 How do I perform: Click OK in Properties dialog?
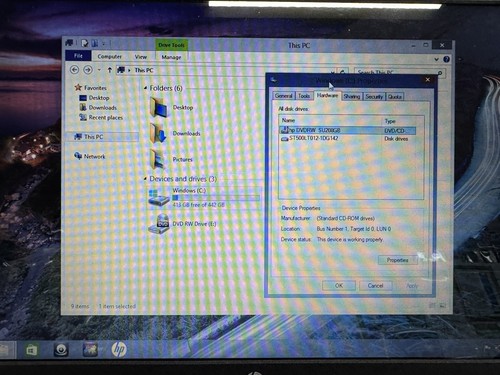pyautogui.click(x=339, y=286)
